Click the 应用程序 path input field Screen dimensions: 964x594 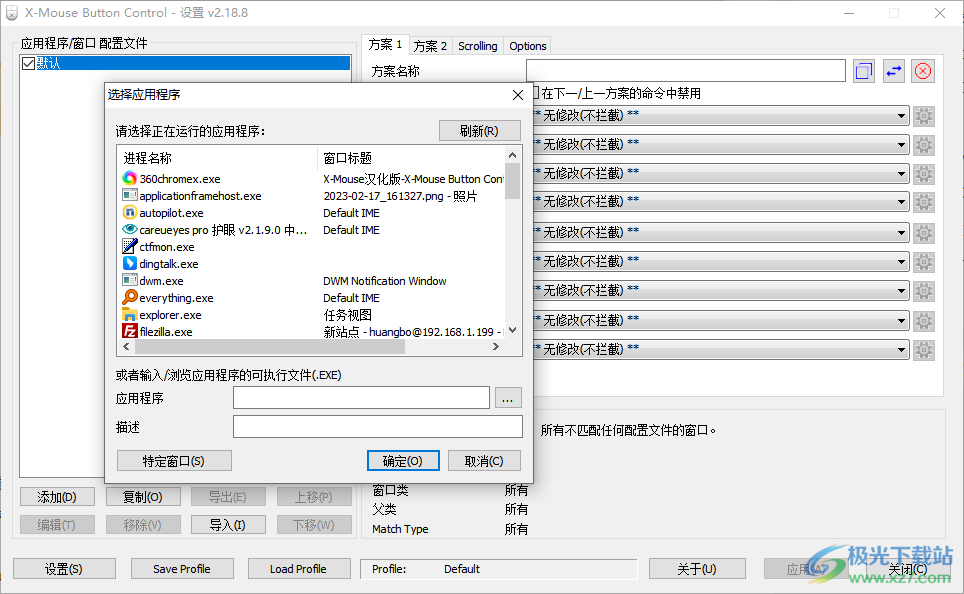point(362,398)
